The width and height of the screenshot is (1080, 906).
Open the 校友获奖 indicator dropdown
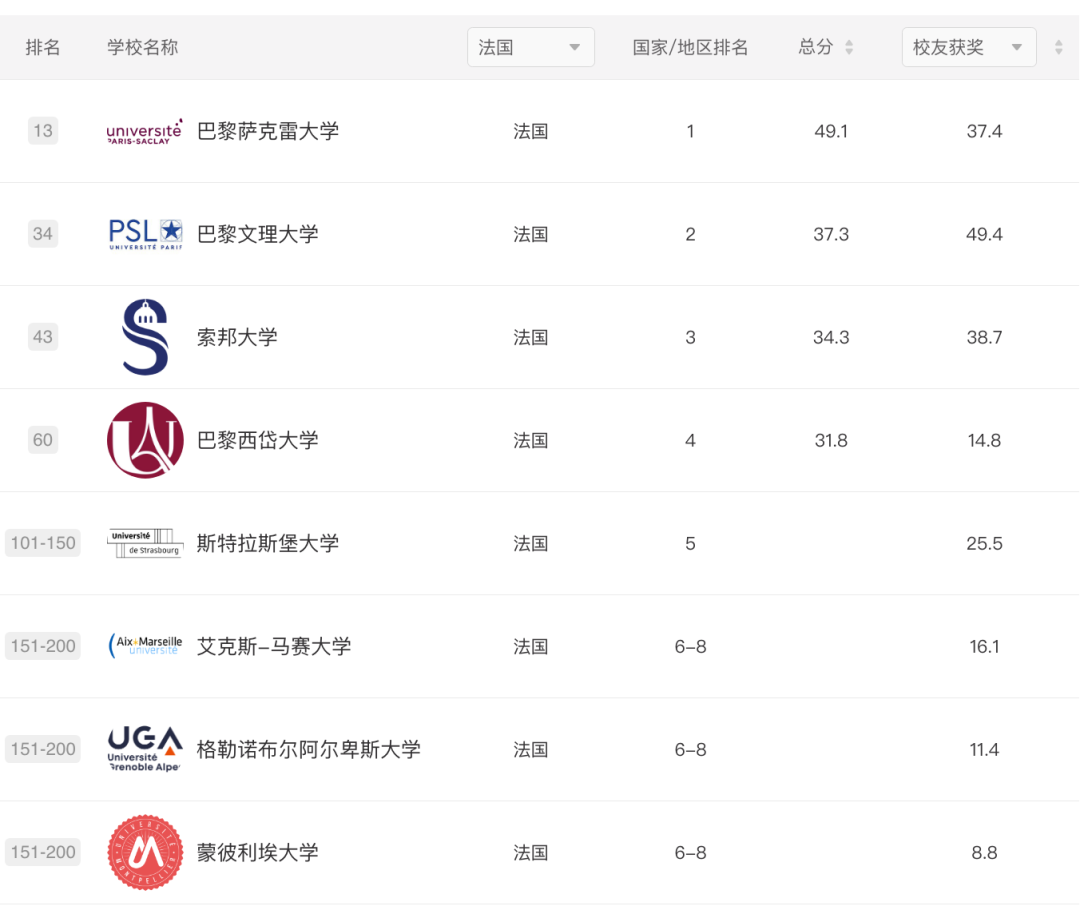click(x=968, y=47)
